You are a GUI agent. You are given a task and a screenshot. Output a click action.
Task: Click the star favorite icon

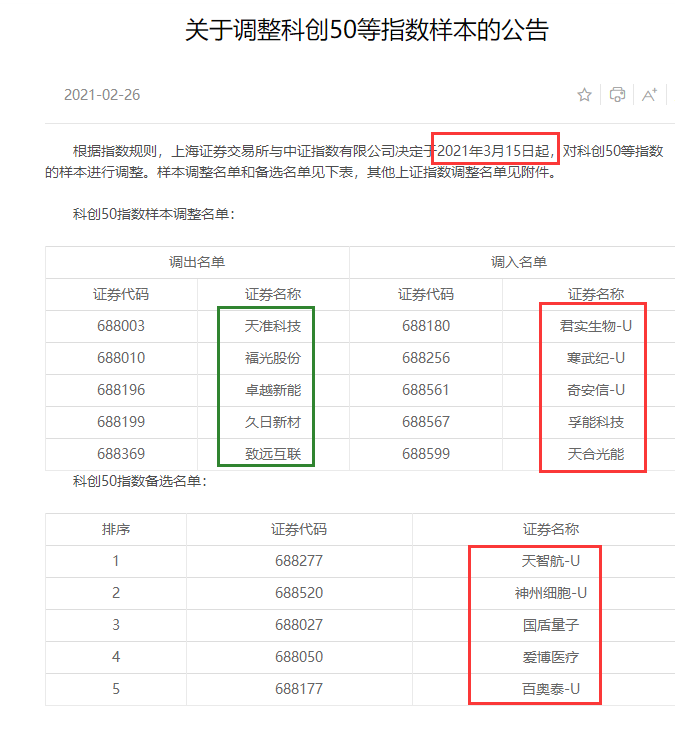584,95
